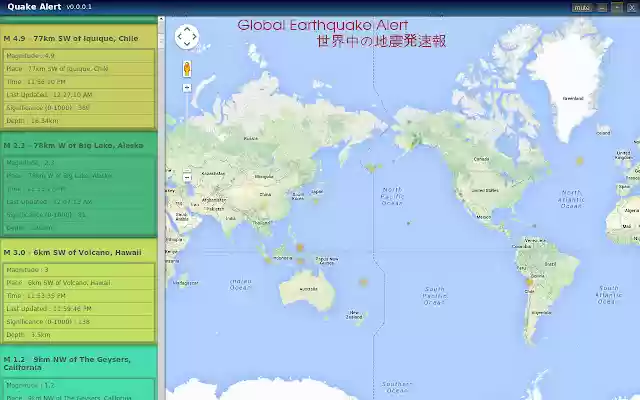Screen dimensions: 640x400
Task: Mute alert sounds with the mute button
Action: coord(582,7)
